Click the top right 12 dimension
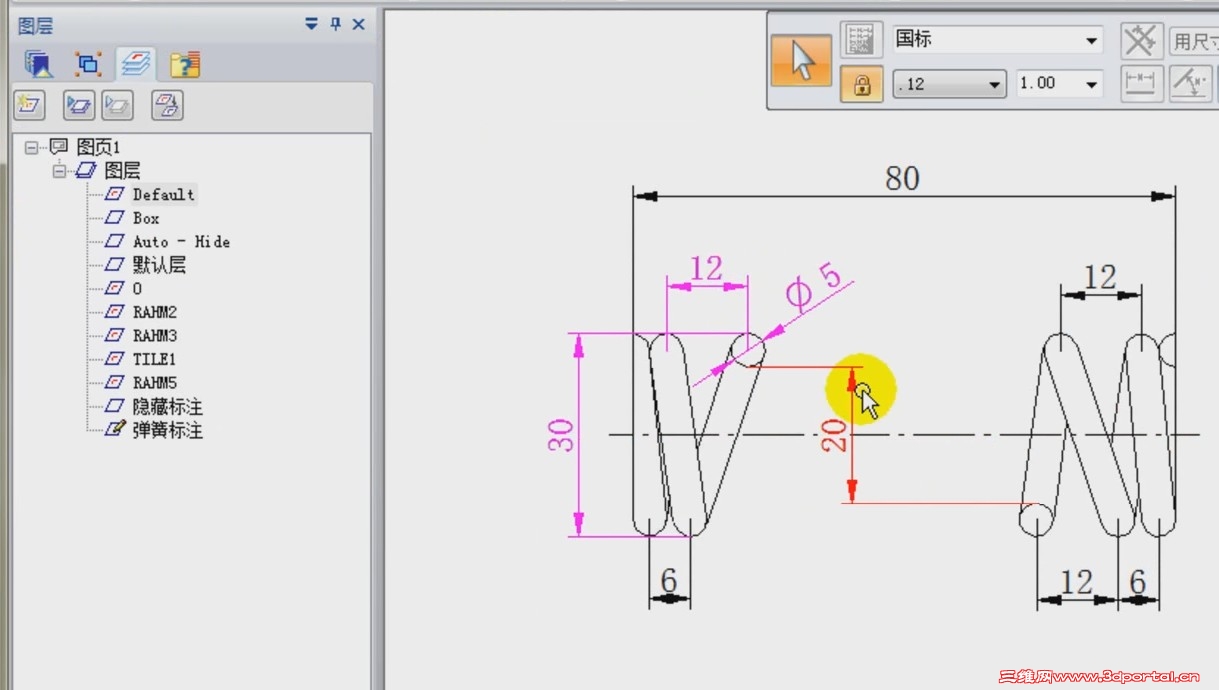The image size is (1219, 690). 1100,277
